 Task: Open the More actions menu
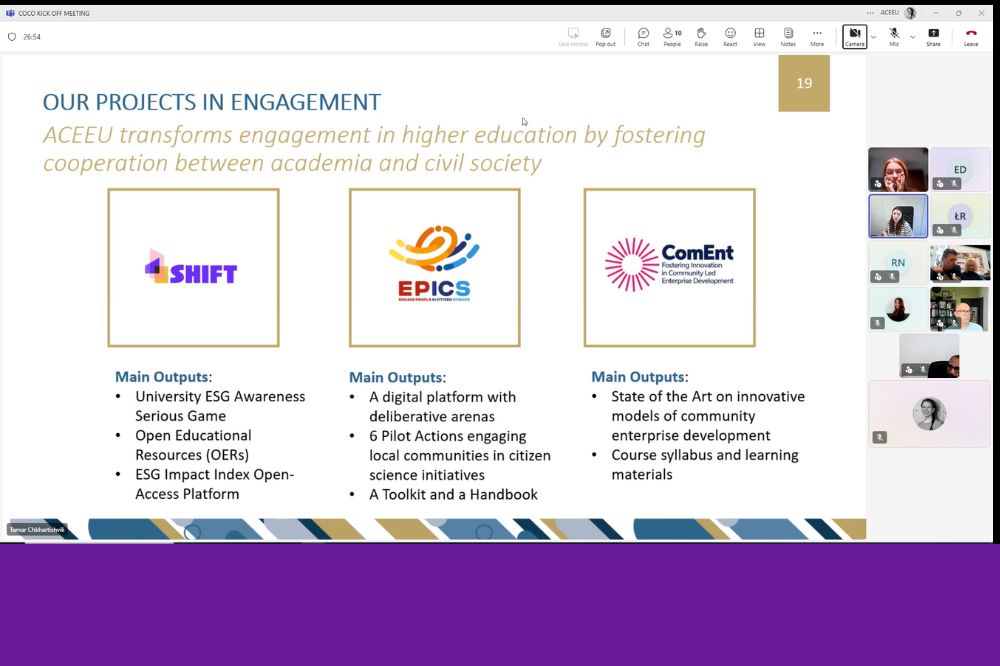point(817,37)
